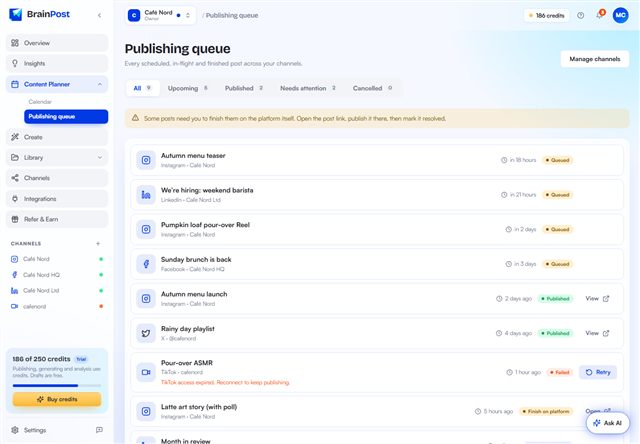Expand the Library menu chevron

[100, 158]
